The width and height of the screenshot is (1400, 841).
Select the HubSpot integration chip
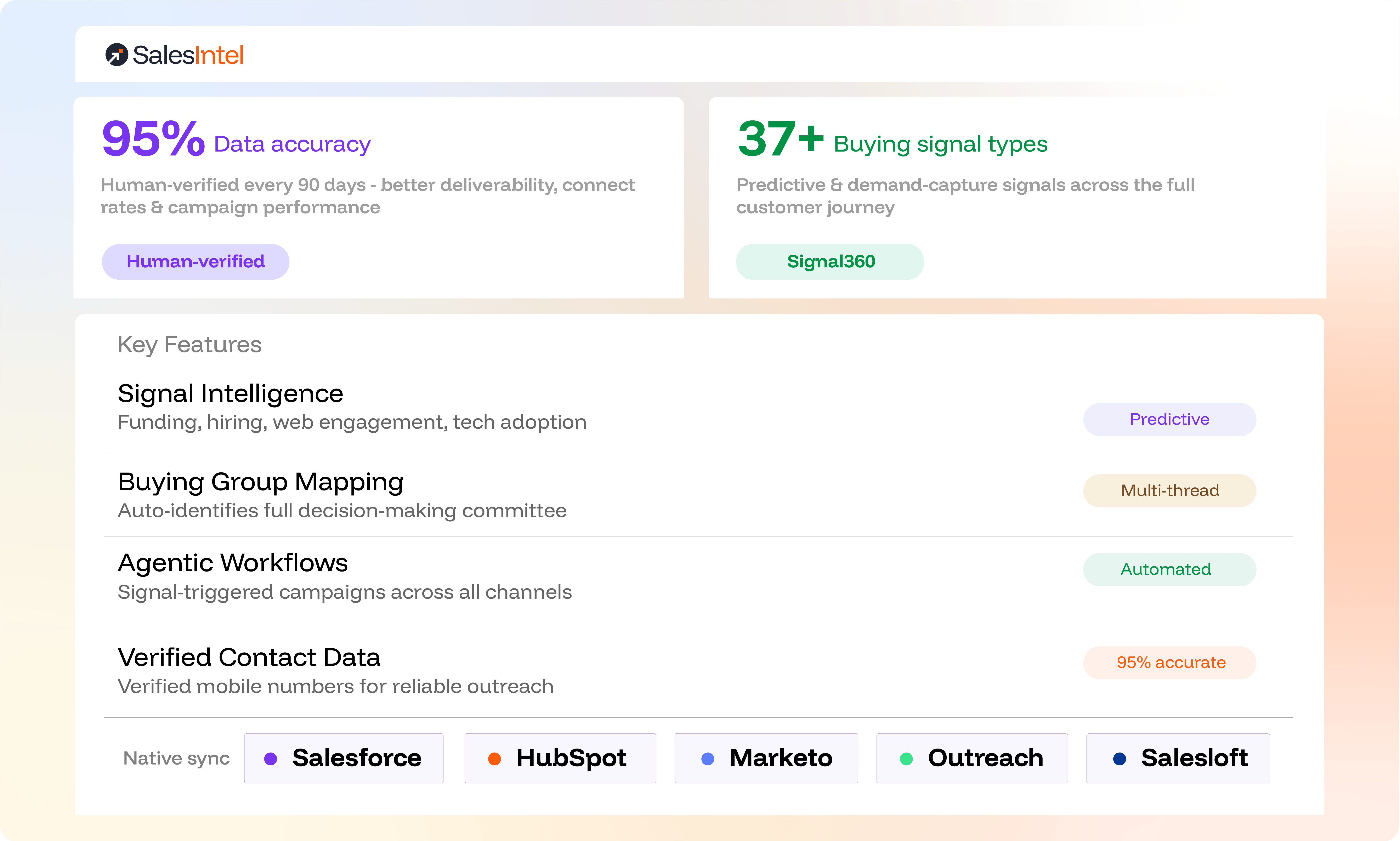[x=560, y=758]
